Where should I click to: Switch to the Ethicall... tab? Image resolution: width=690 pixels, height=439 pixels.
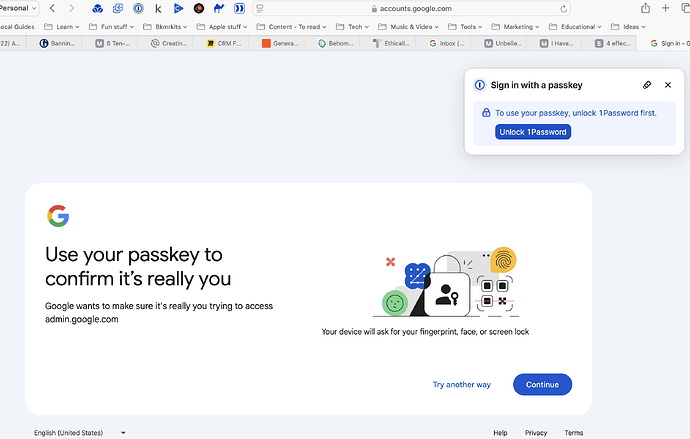tap(388, 43)
